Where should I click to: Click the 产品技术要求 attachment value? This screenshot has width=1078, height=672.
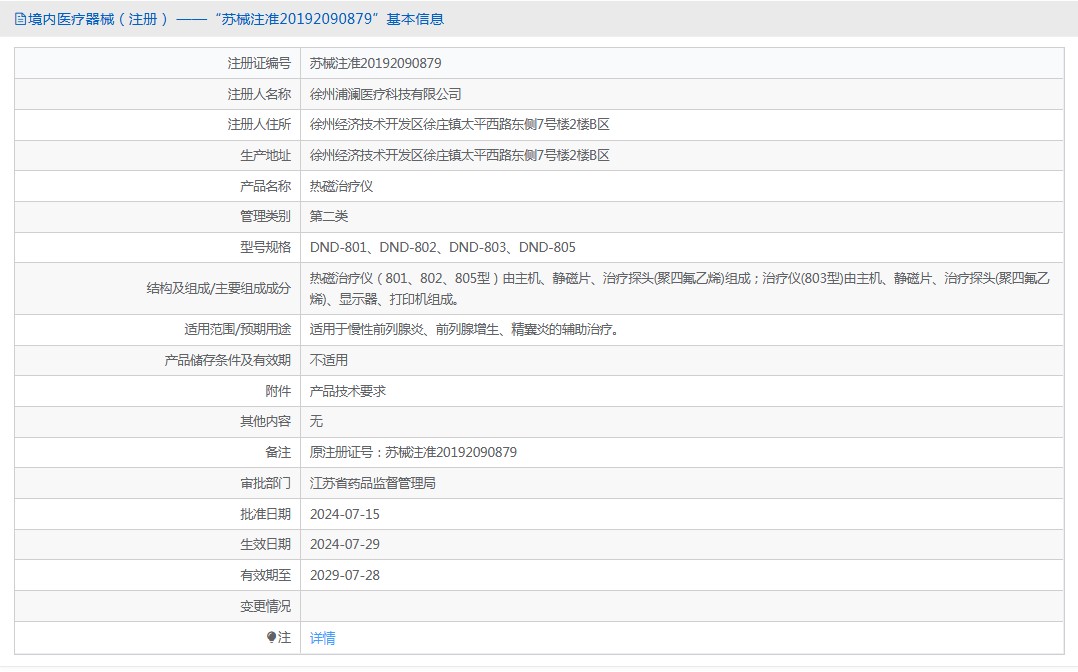(x=347, y=391)
